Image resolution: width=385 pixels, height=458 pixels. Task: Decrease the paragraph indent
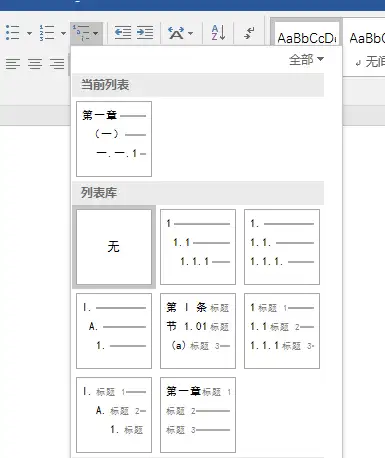pos(123,33)
